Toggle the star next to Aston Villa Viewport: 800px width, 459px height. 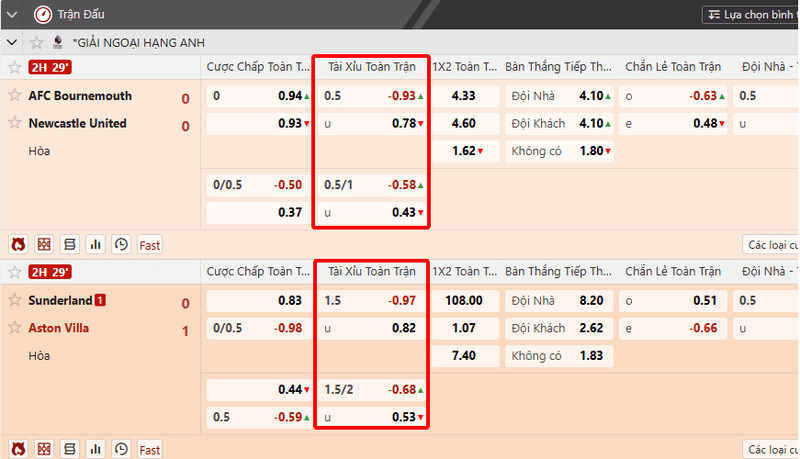(15, 328)
